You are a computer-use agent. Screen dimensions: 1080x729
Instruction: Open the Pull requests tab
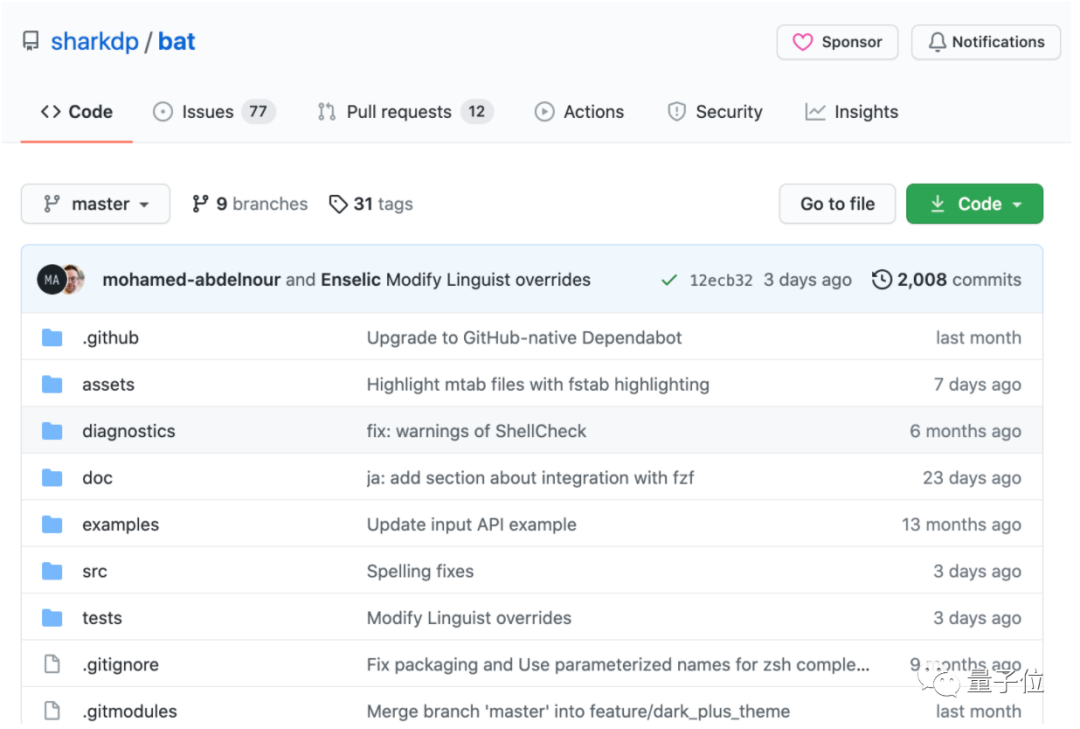405,112
